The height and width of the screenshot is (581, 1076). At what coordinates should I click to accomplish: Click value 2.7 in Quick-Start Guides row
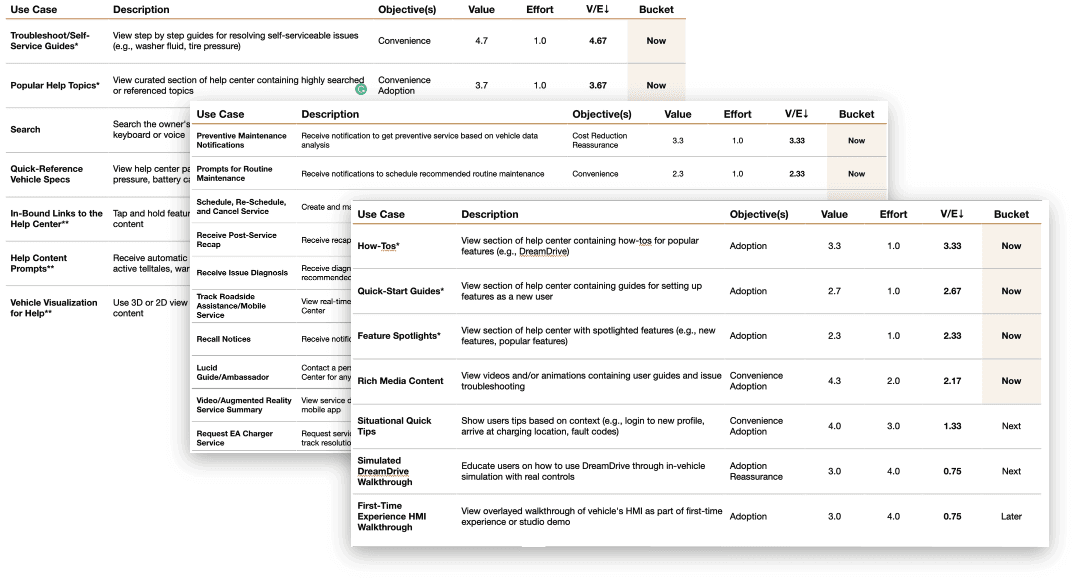coord(834,291)
